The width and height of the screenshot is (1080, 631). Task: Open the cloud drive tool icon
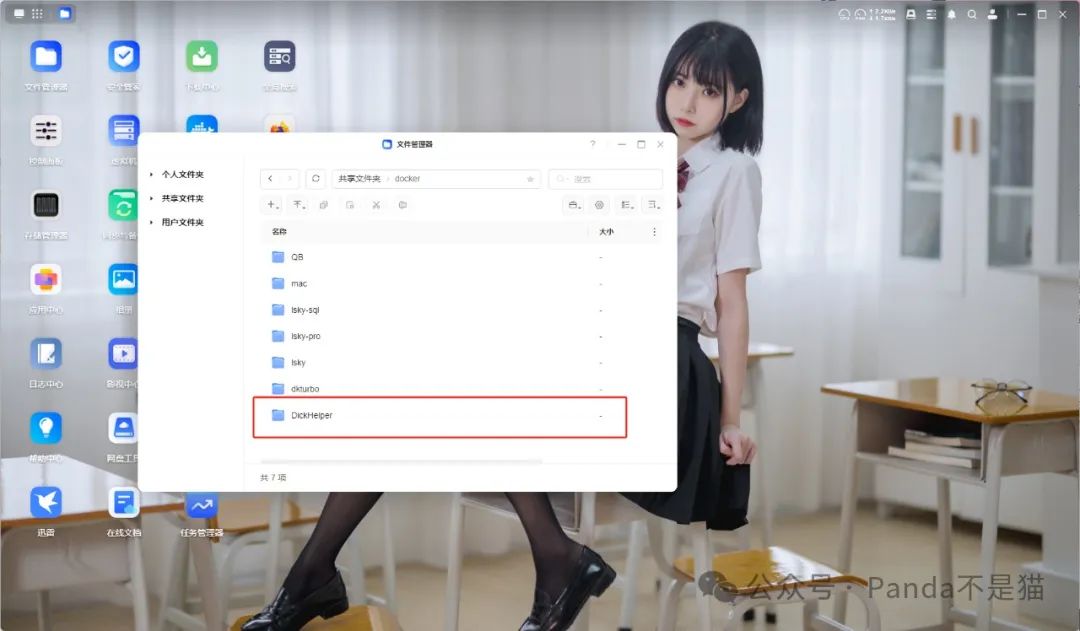[123, 428]
